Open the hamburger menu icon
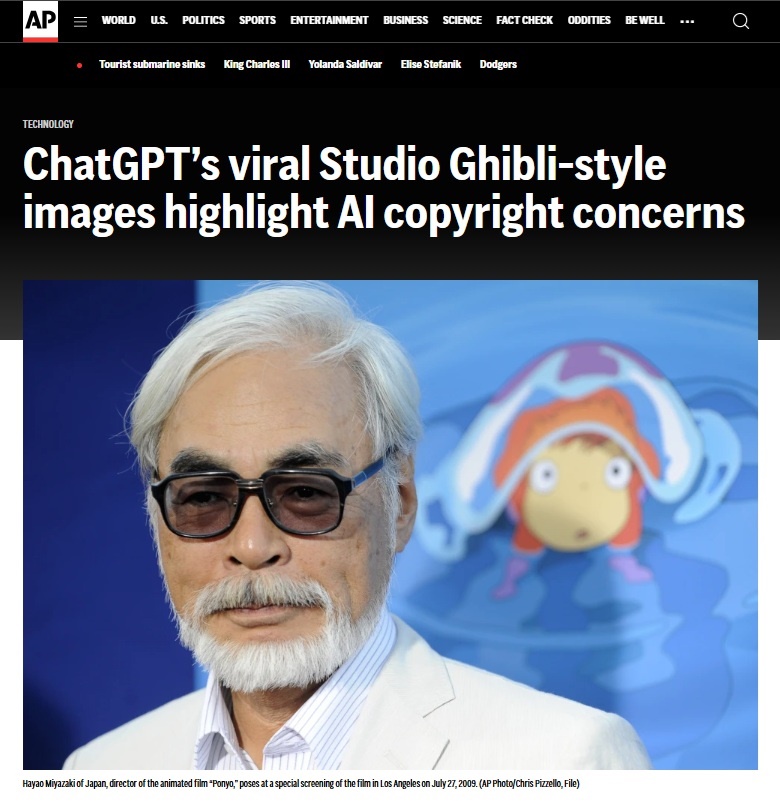The width and height of the screenshot is (780, 803). pos(80,22)
